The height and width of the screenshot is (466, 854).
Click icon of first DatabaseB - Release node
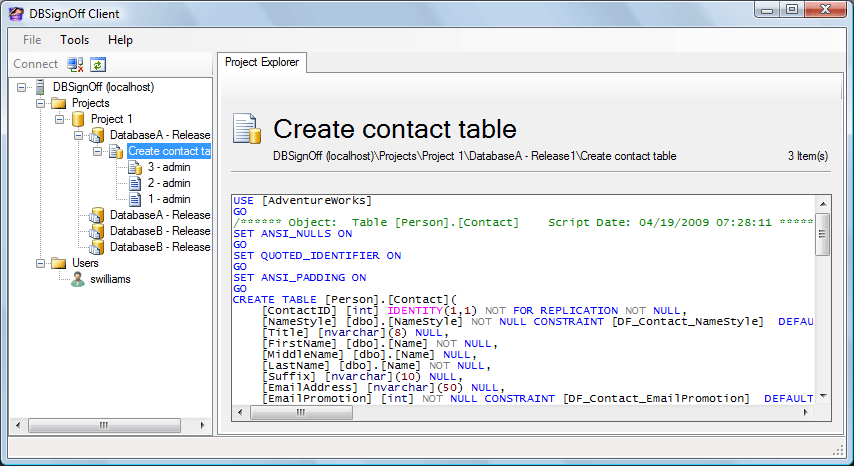coord(96,231)
